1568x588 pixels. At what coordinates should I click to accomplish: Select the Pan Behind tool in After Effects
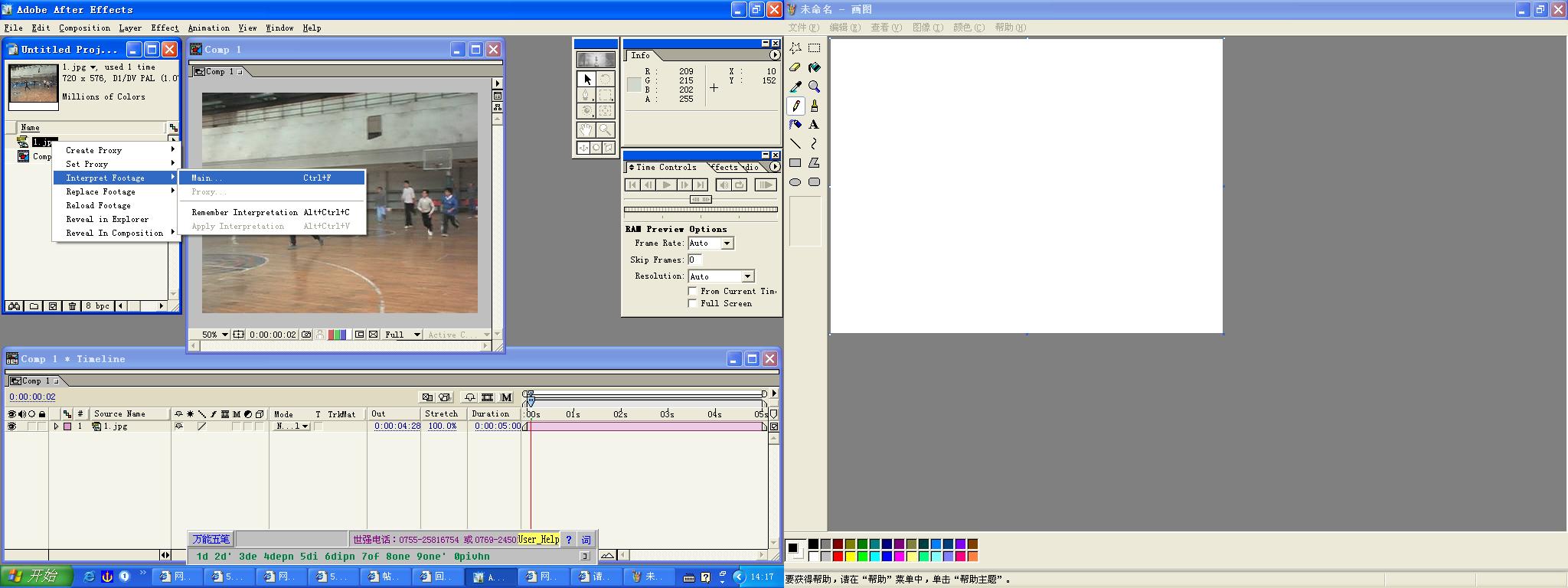pyautogui.click(x=605, y=112)
